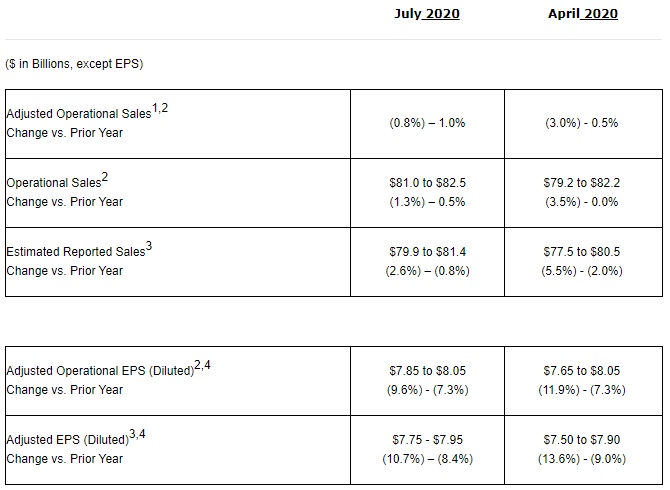
Task: Click the (13.6%) - (9.0%) change value
Action: (582, 459)
